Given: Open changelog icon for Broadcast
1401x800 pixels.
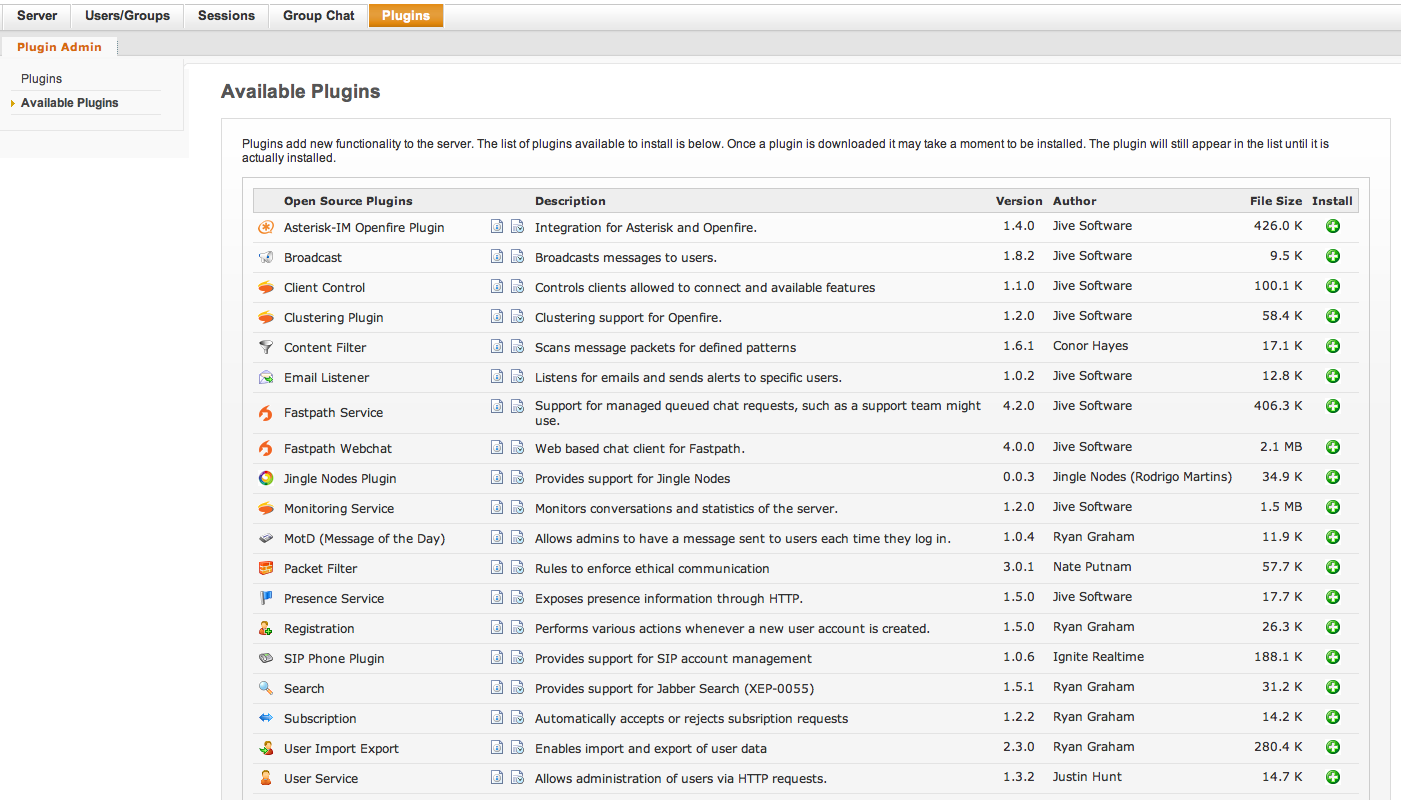Looking at the screenshot, I should 517,257.
